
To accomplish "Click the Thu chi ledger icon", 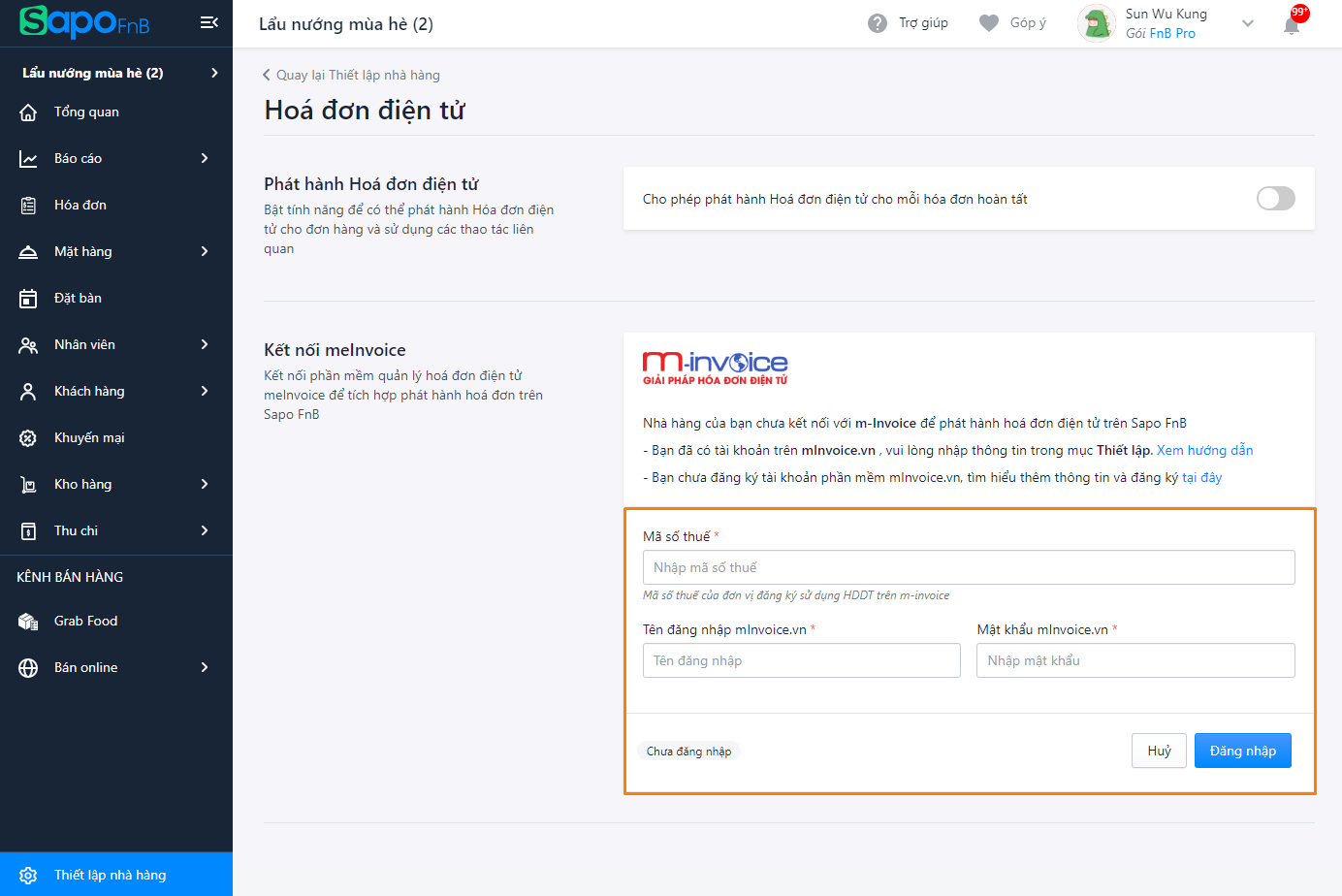I will [x=28, y=531].
